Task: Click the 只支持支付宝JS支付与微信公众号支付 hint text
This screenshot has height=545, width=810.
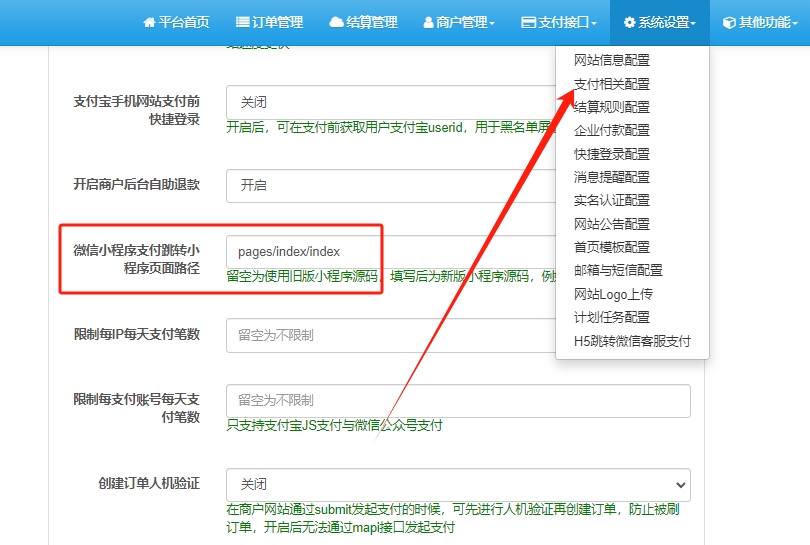Action: tap(334, 425)
